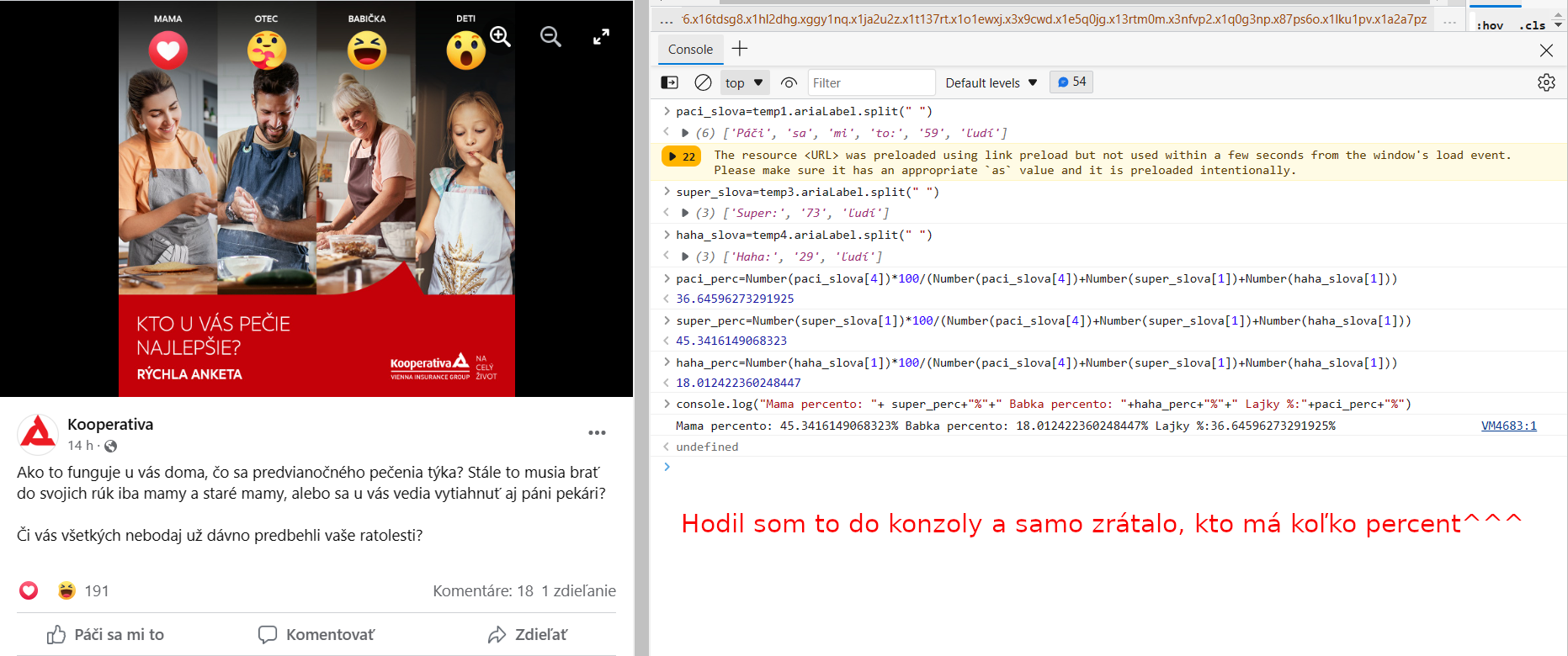Open the Komentáre: 18 comments link

(x=483, y=590)
